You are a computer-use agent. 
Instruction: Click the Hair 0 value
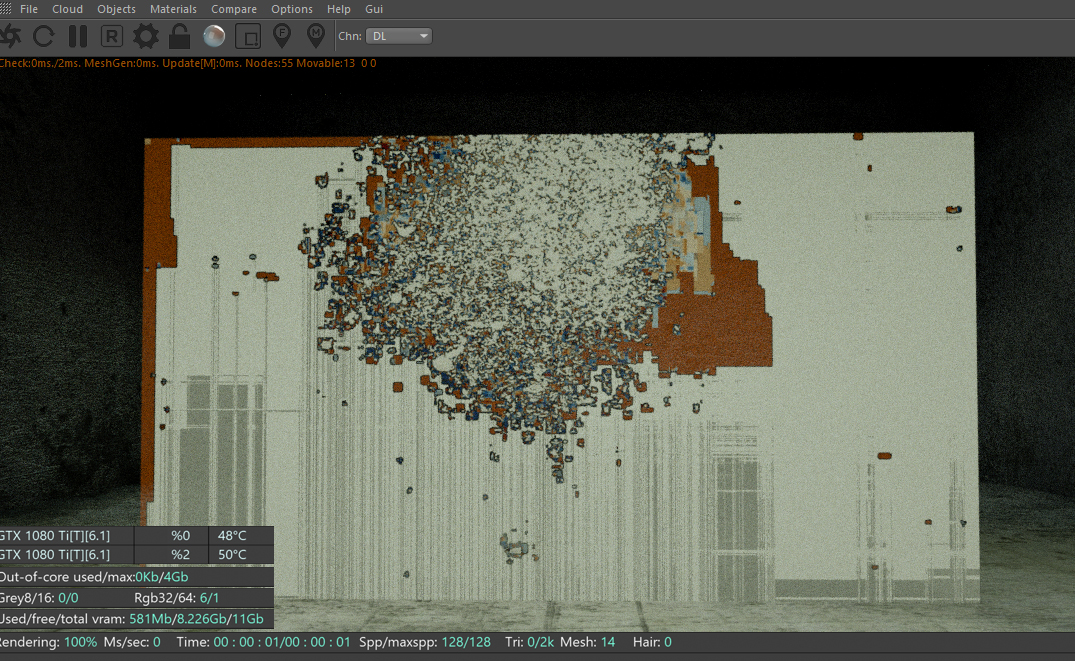click(668, 642)
